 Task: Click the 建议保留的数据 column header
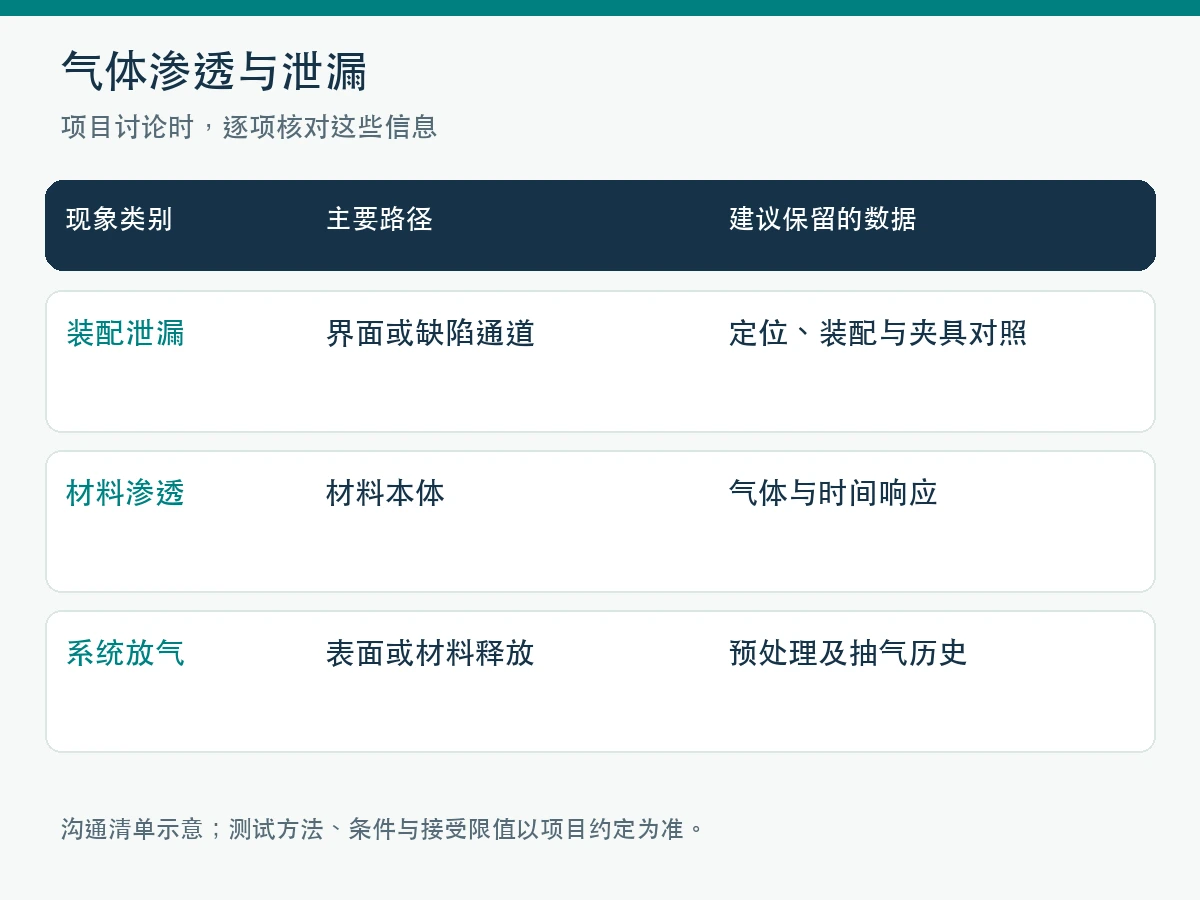tap(822, 219)
